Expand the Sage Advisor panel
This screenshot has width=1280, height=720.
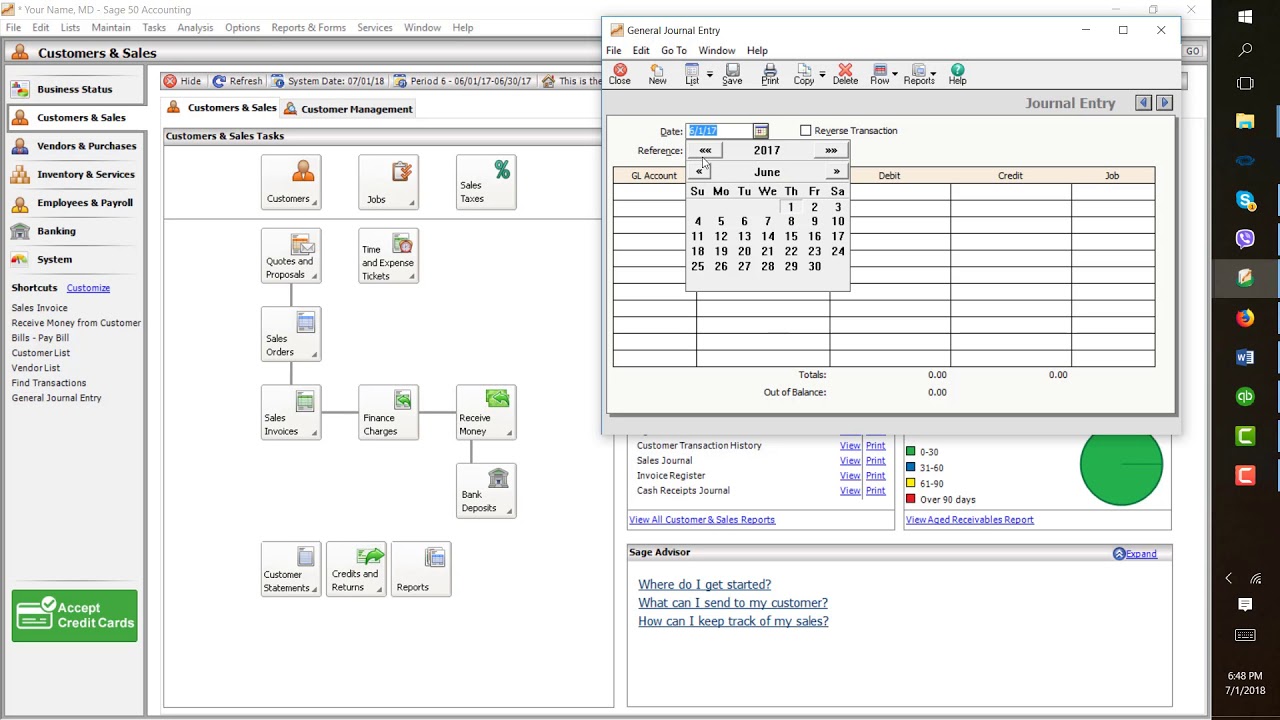click(1135, 554)
